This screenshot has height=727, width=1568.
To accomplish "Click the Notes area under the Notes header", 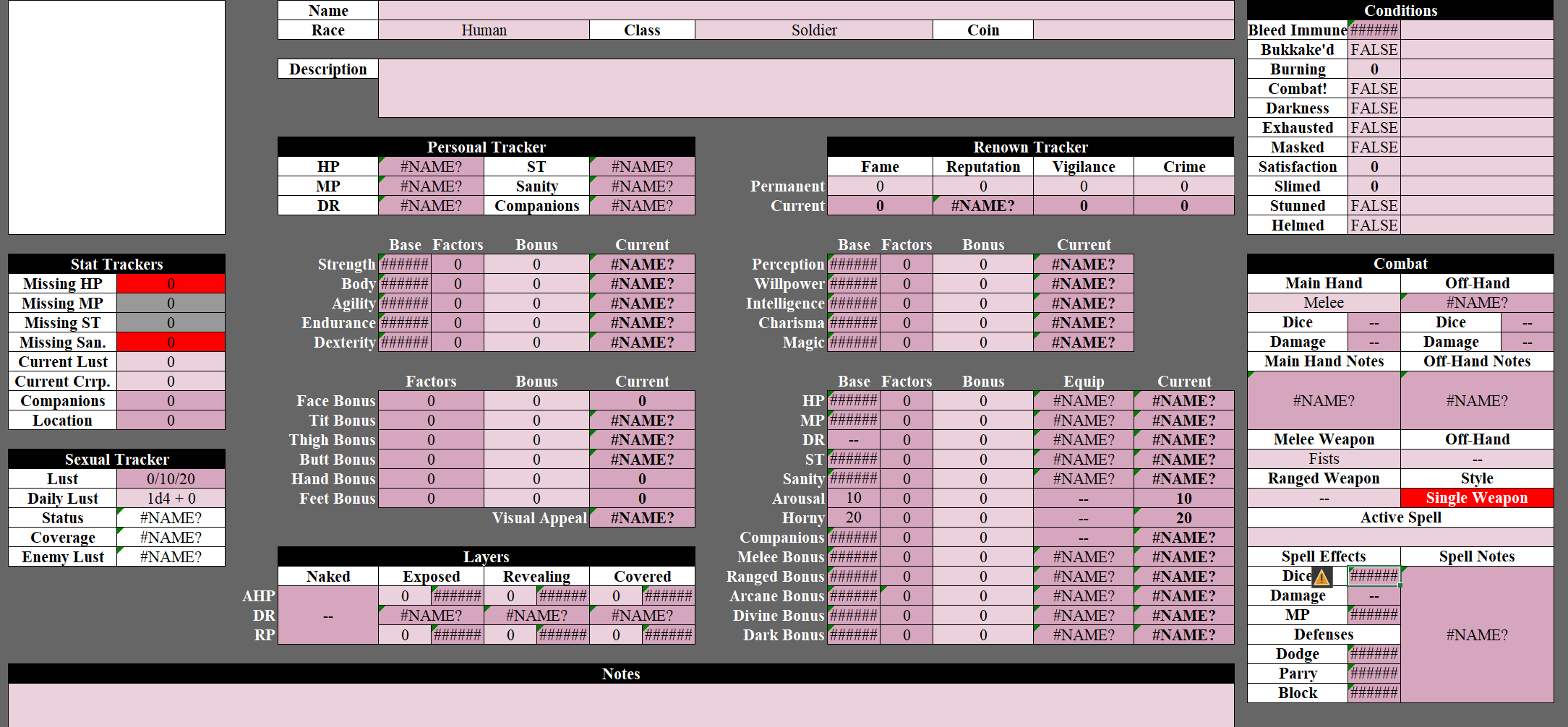I will pyautogui.click(x=621, y=705).
